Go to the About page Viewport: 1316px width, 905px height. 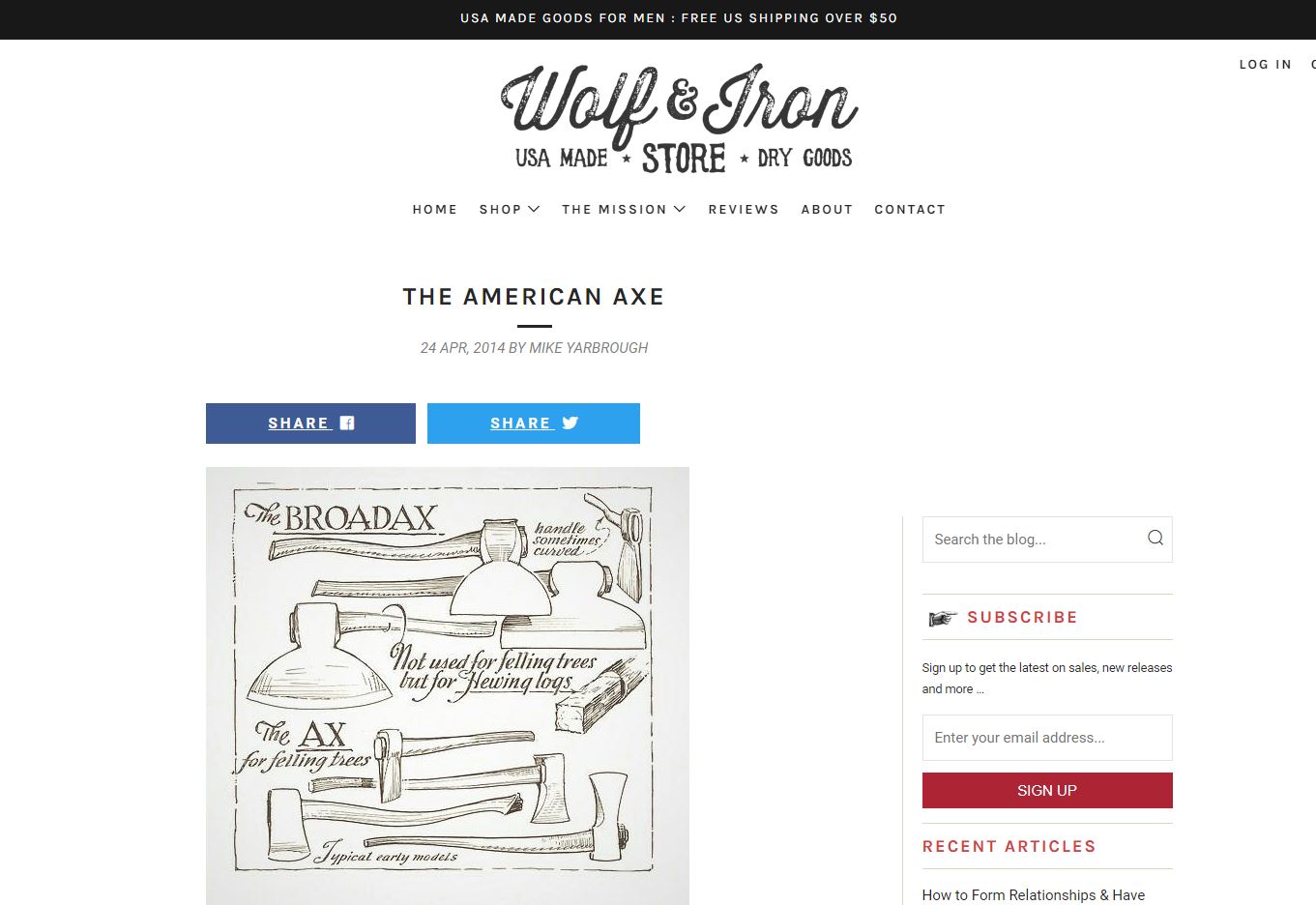(827, 209)
